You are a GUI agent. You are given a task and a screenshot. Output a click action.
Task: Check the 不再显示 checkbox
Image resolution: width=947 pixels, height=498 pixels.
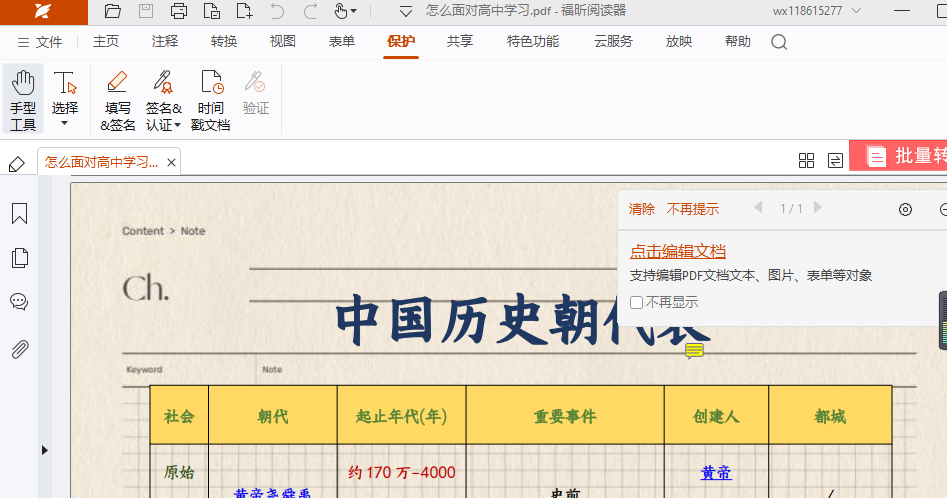pos(637,302)
